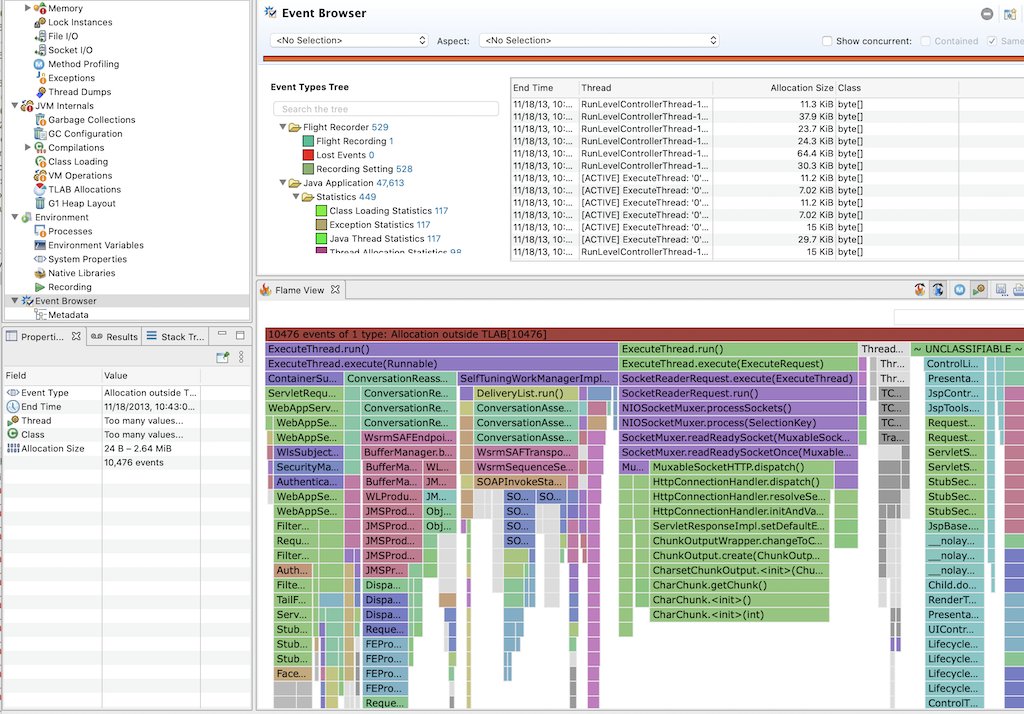Click the flame graph view toolbar icon
1024x714 pixels.
(x=920, y=290)
